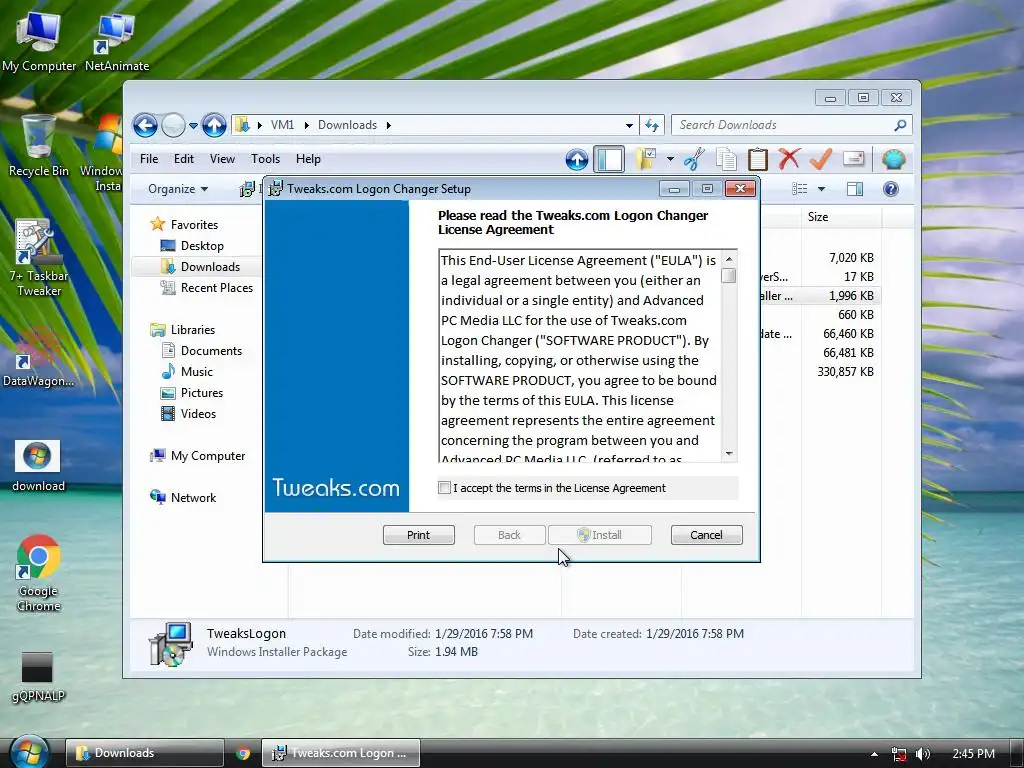Open the folder options icon in the toolbar

click(646, 159)
